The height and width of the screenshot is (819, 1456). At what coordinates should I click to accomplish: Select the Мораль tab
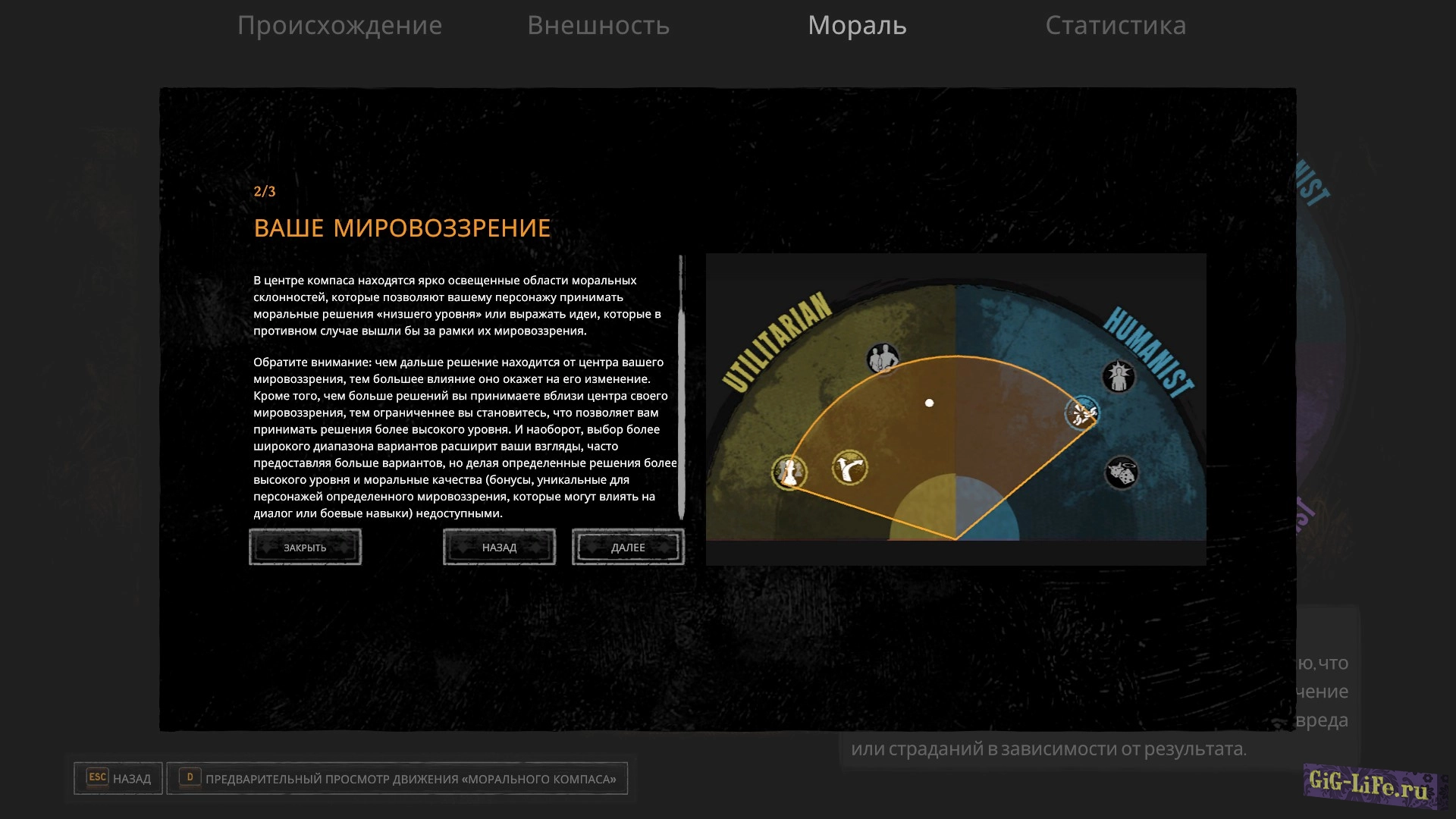tap(857, 26)
